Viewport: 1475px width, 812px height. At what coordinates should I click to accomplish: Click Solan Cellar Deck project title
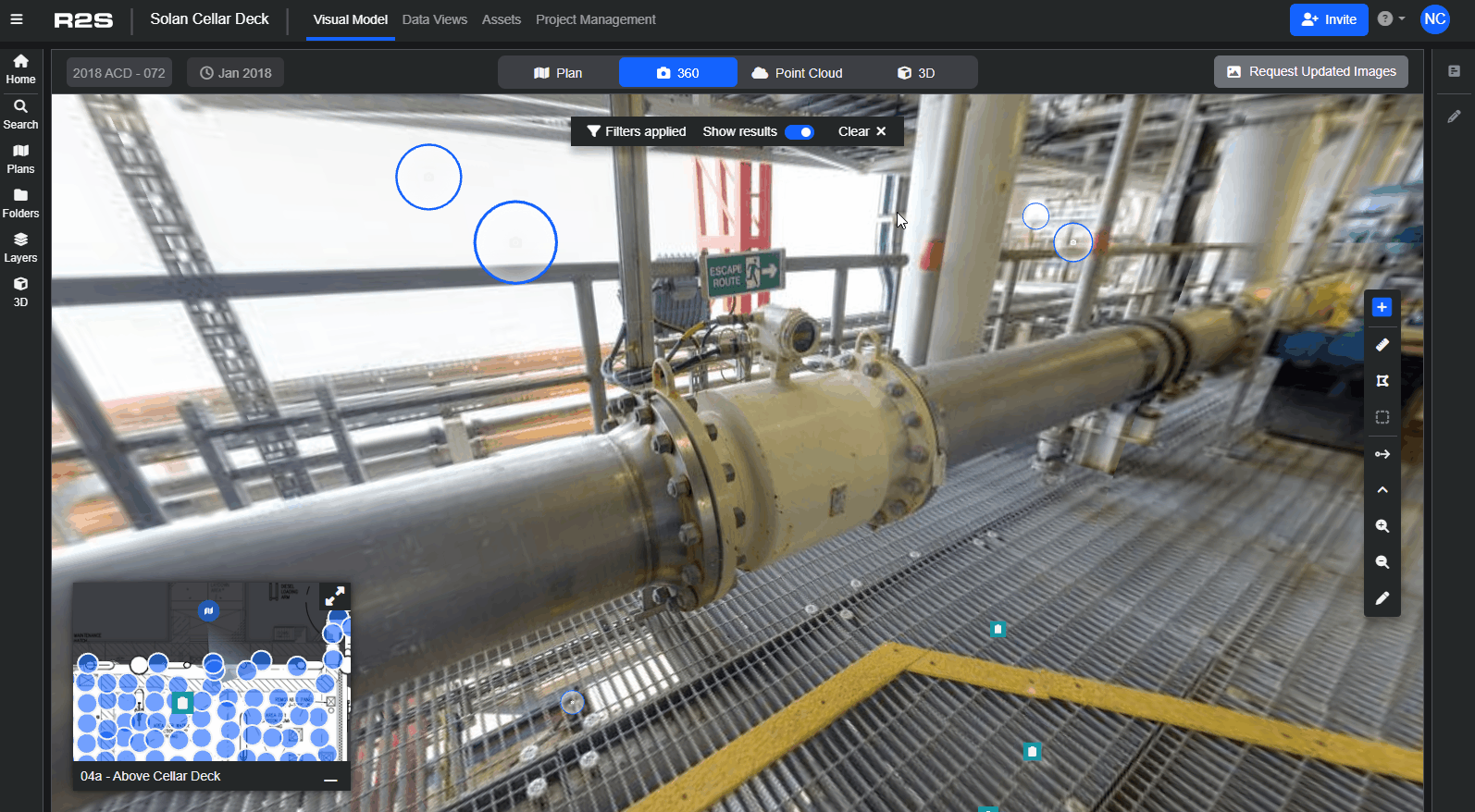coord(209,19)
